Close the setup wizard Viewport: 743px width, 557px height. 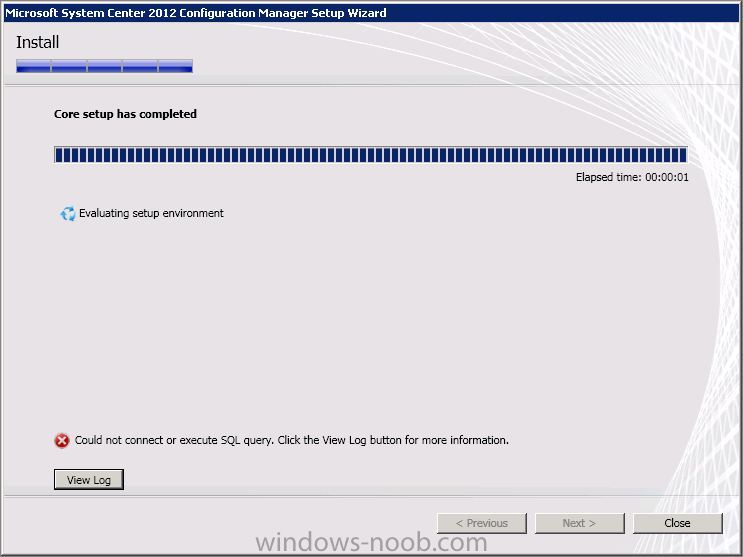pos(677,523)
